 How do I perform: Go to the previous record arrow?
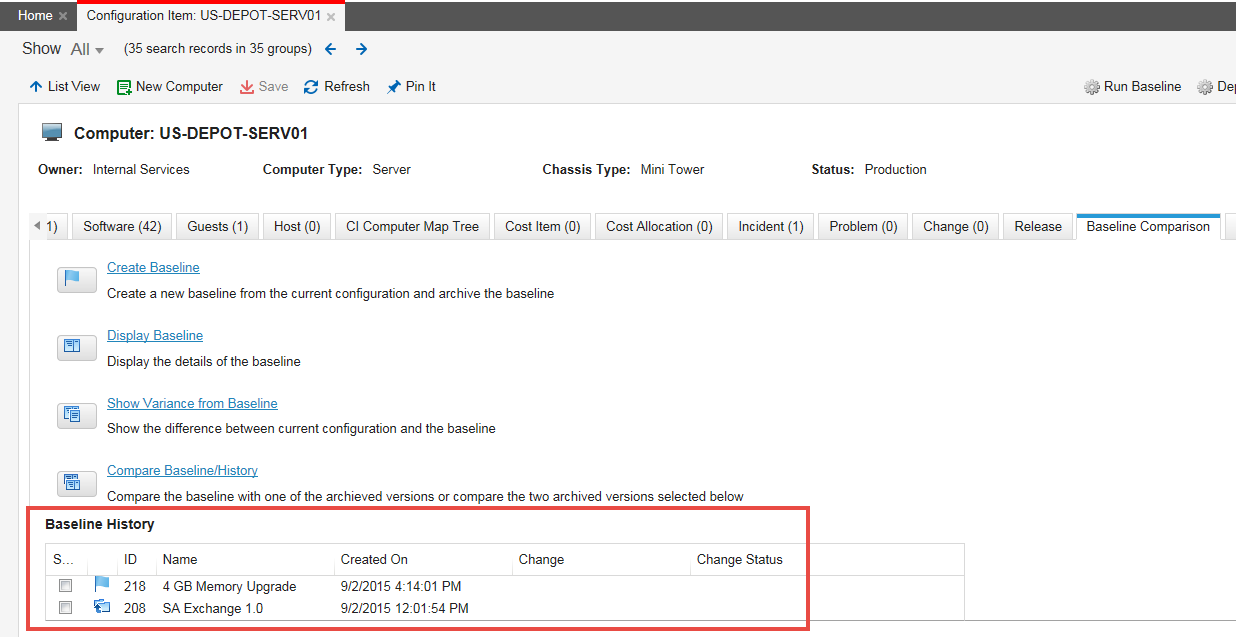[331, 49]
